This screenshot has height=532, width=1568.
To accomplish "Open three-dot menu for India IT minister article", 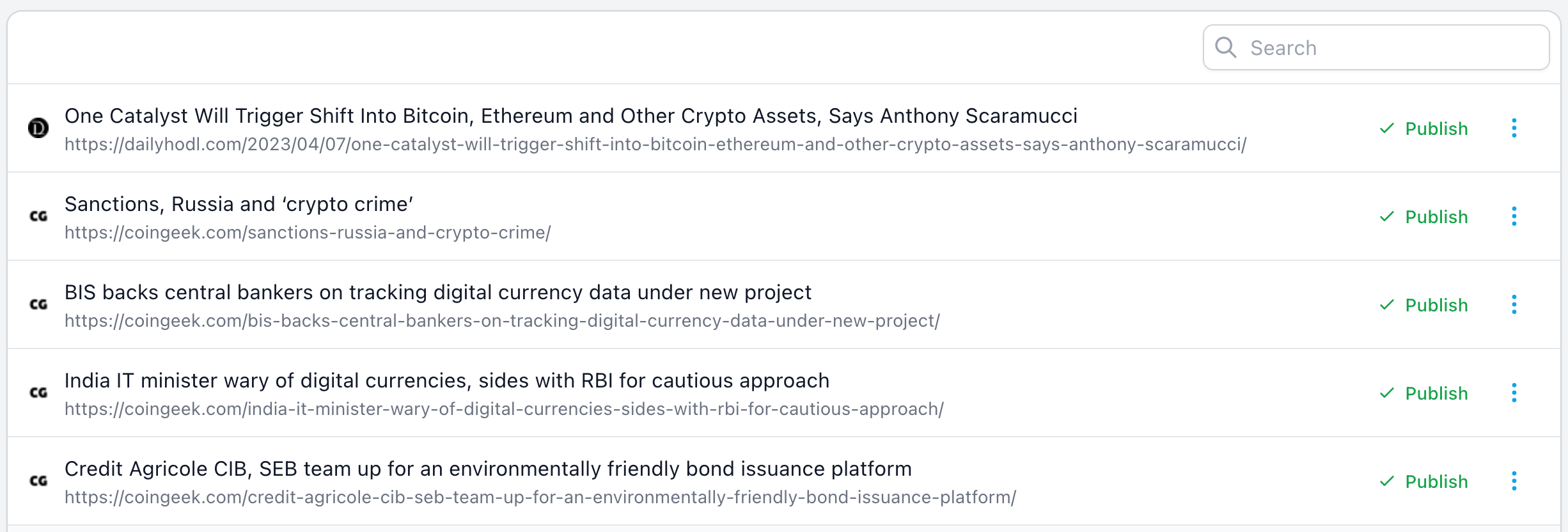I will 1514,393.
